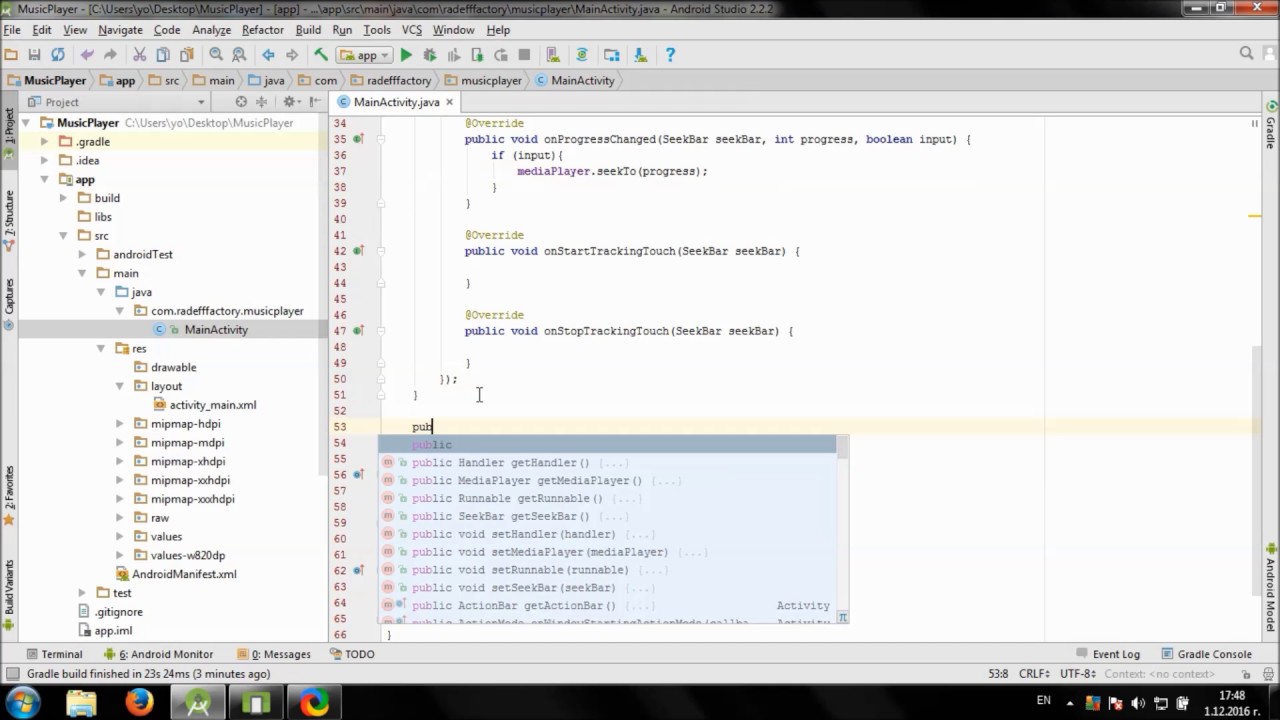Choose 'public void setSeekBar(seekBar)' completion suggestion
Screen dimensions: 1280x720
click(x=605, y=588)
